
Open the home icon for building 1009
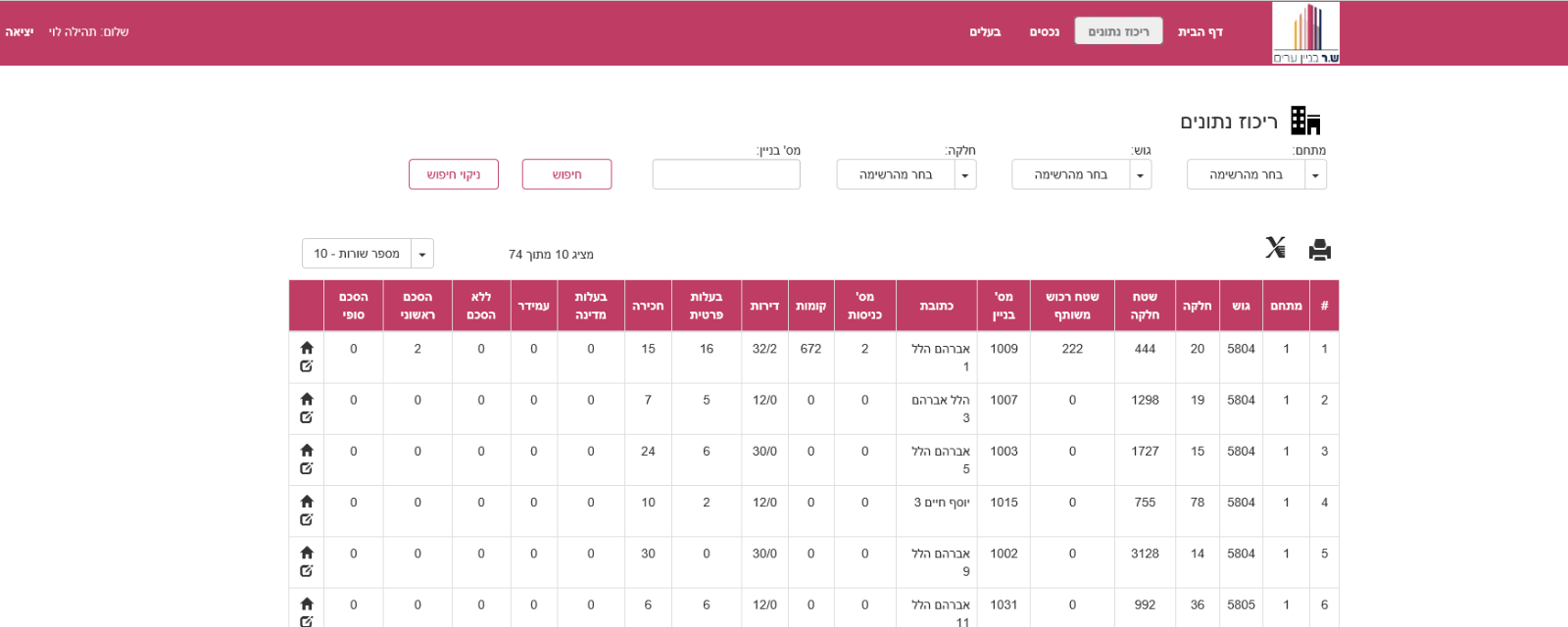point(307,348)
